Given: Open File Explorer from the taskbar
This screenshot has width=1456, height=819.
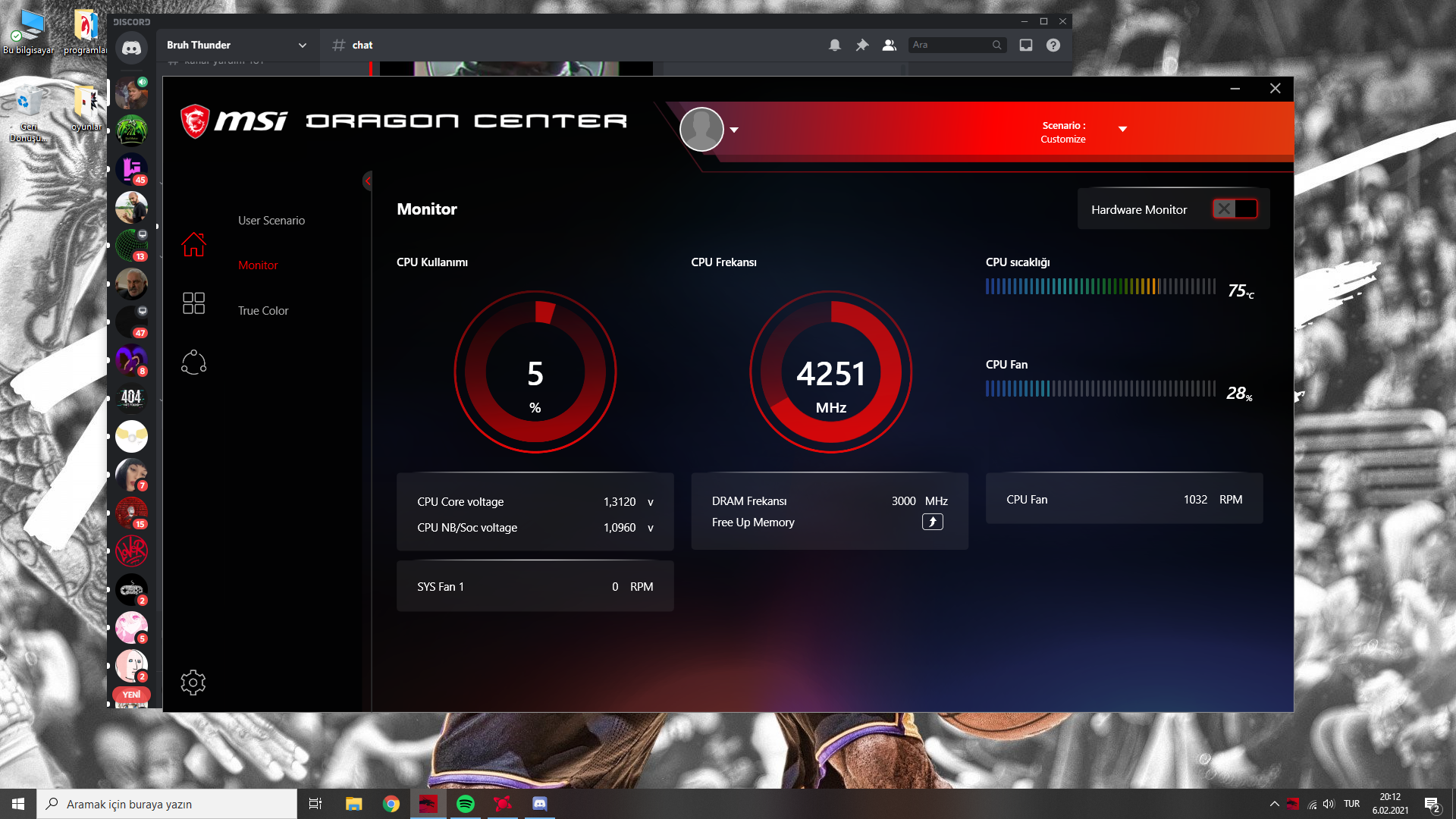Looking at the screenshot, I should coord(354,804).
